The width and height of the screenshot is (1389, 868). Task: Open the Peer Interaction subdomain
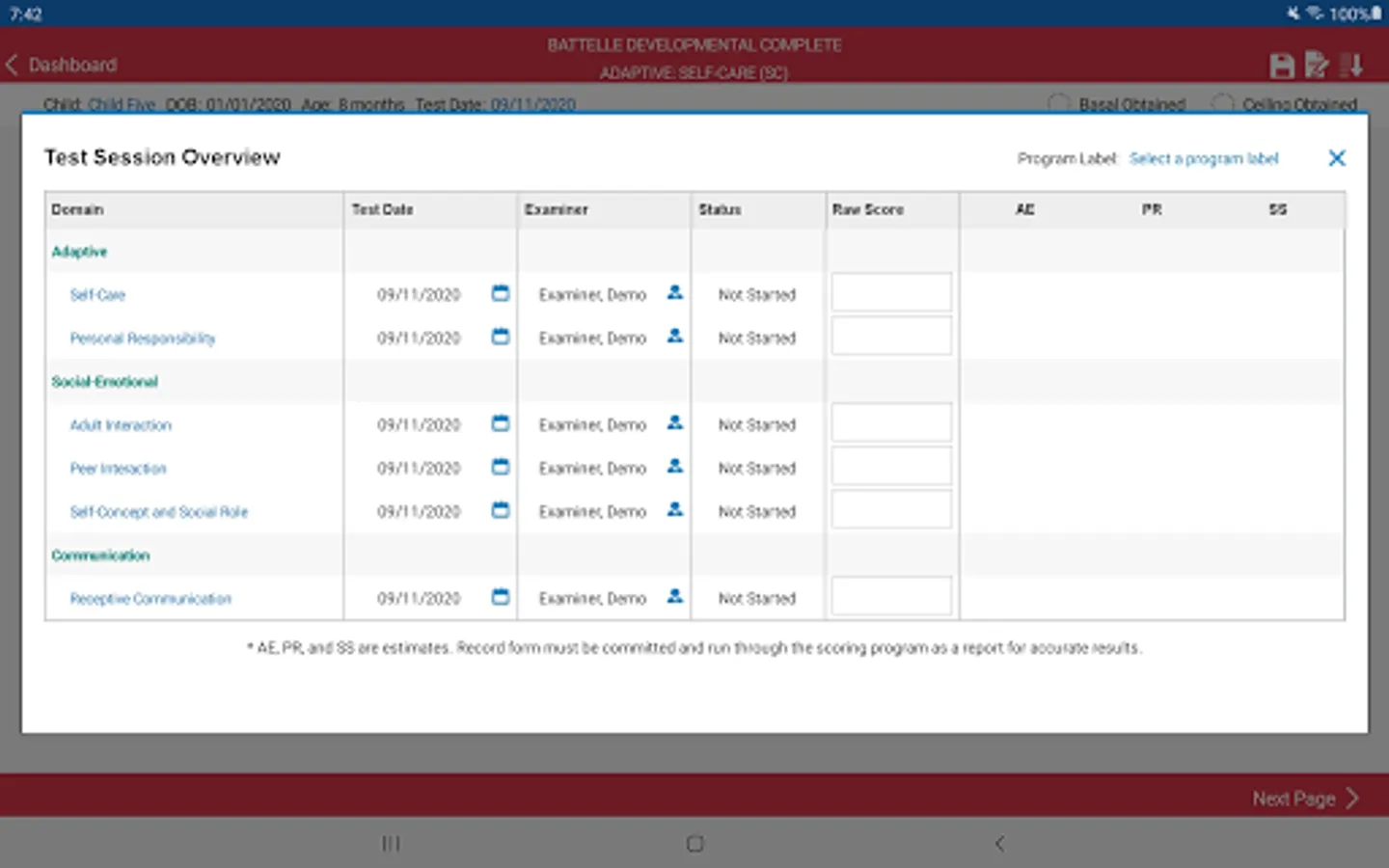118,468
